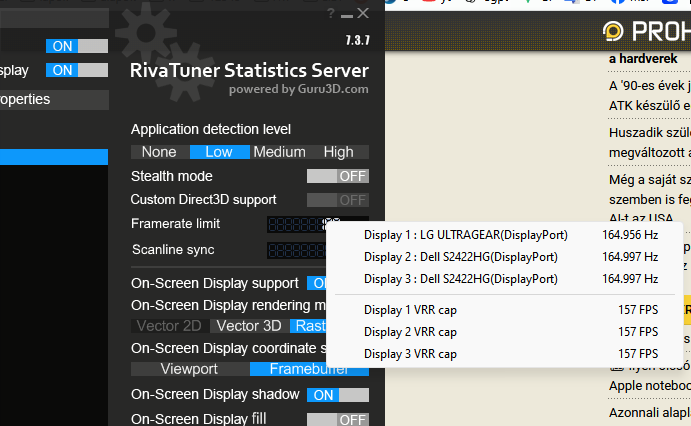The height and width of the screenshot is (426, 691).
Task: Choose Medium application detection level
Action: [x=279, y=152]
